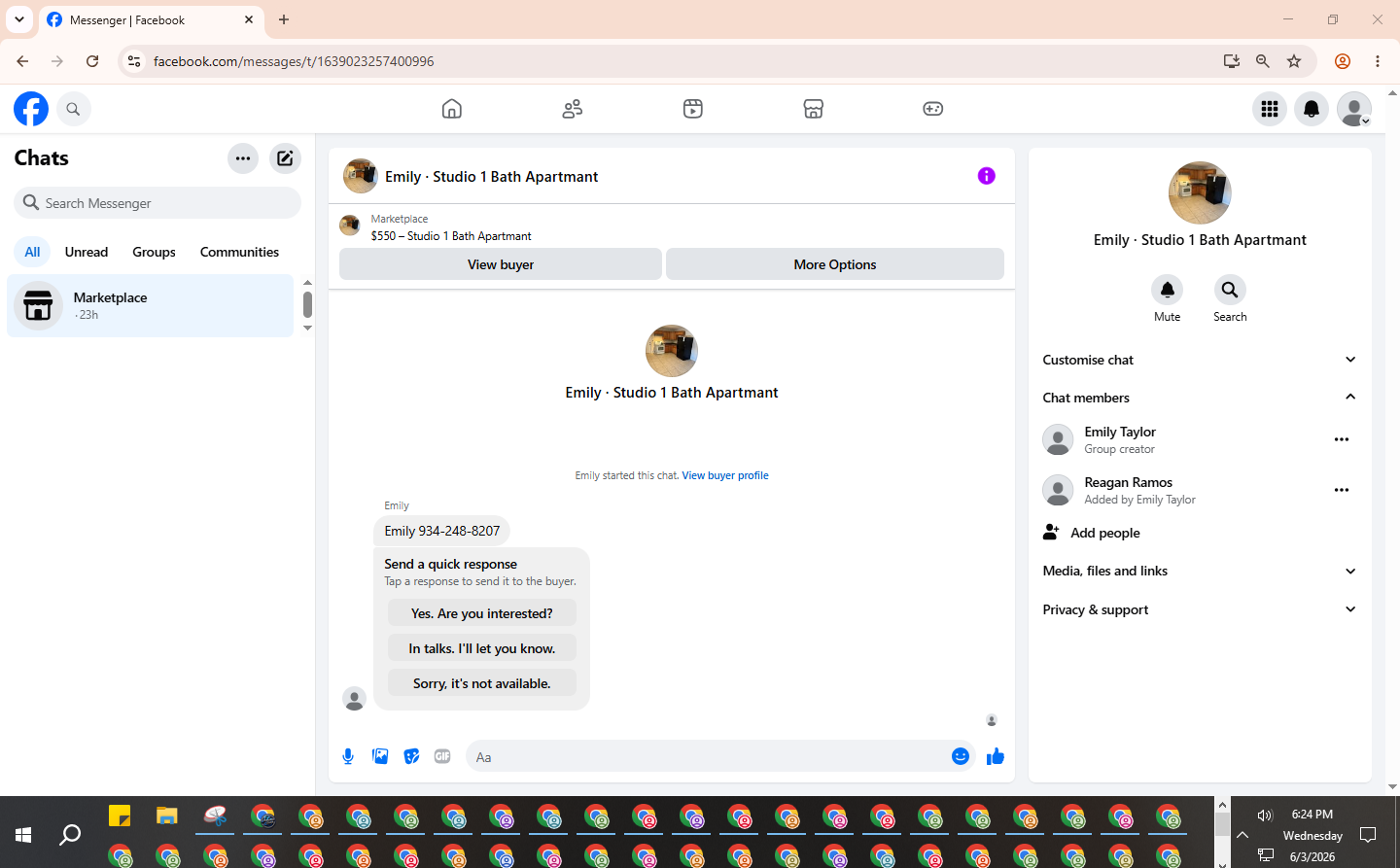Screen dimensions: 1400x868
Task: Open the View buyer profile link
Action: pyautogui.click(x=725, y=475)
